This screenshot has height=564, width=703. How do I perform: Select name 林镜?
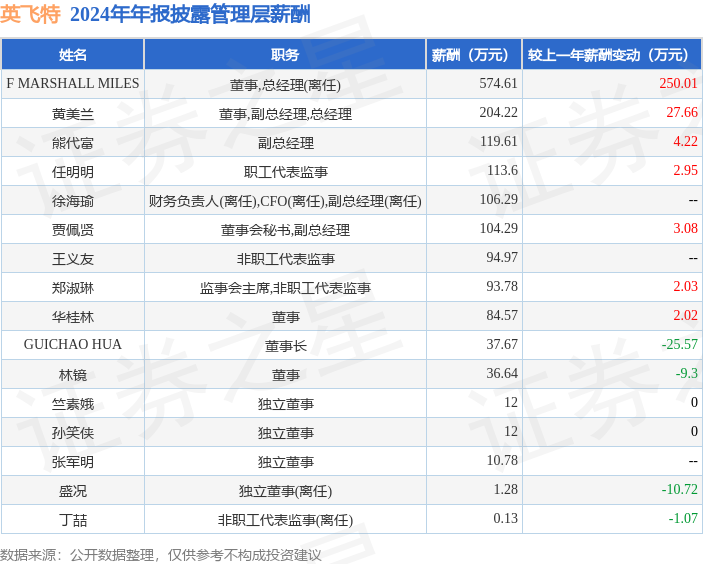73,375
